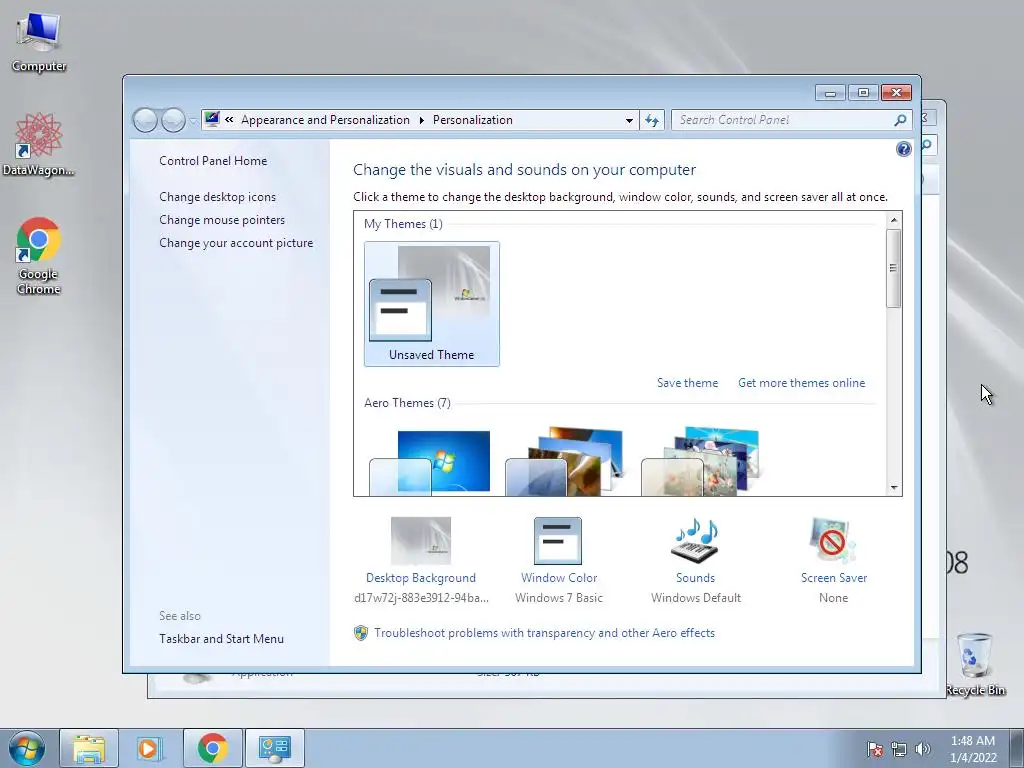
Task: Open Windows Explorer from the taskbar
Action: pyautogui.click(x=89, y=748)
